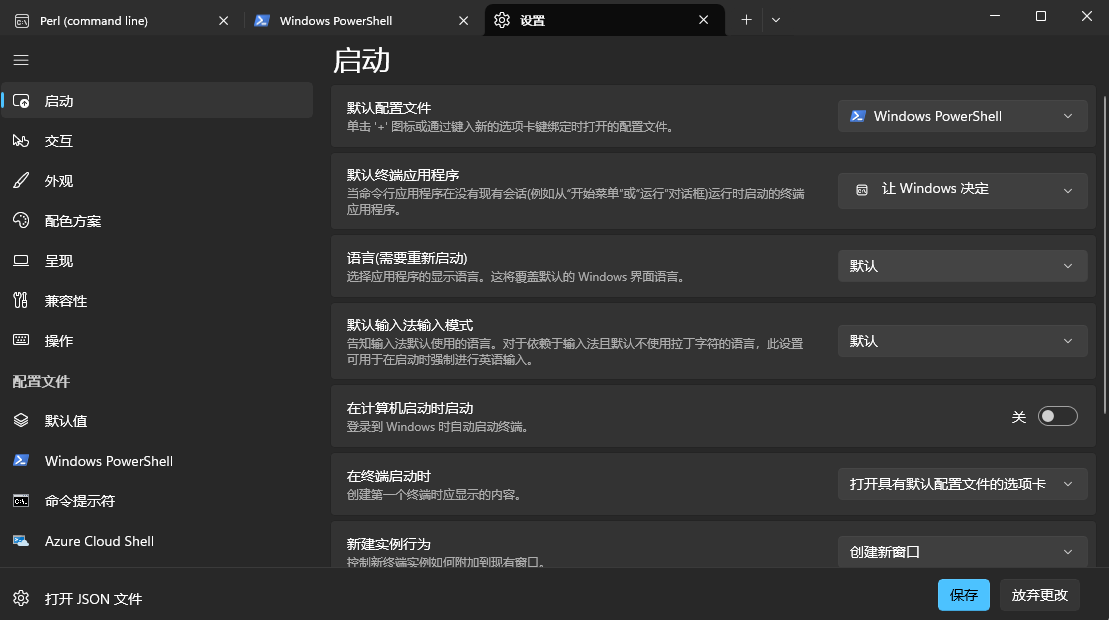This screenshot has width=1109, height=620.
Task: Click the 外观 brush icon
Action: tap(21, 181)
